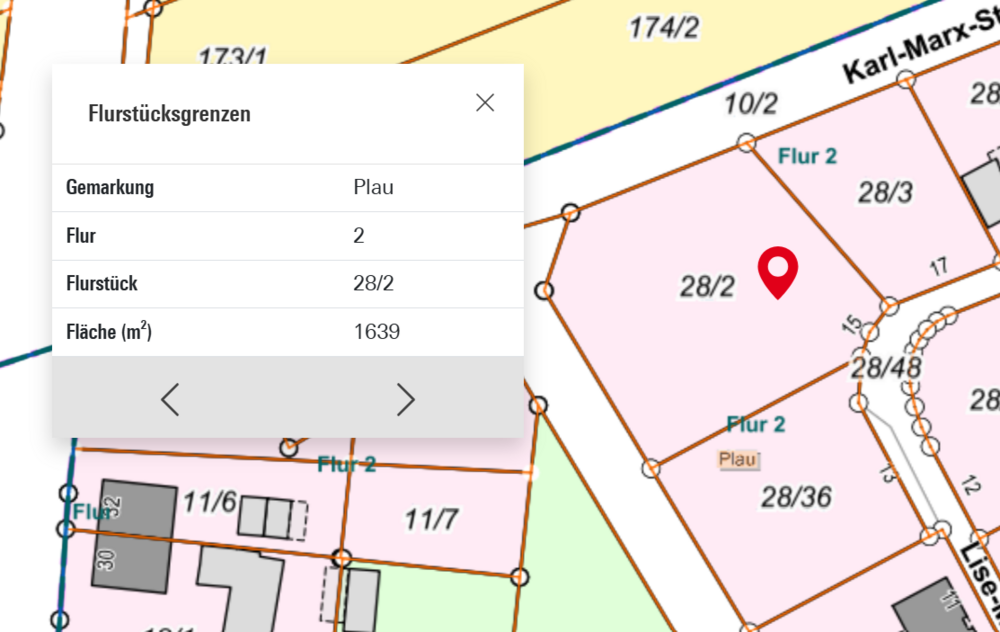Dismiss the Flurstücksgrenzen popup with the X
Image resolution: width=1000 pixels, height=632 pixels.
click(x=485, y=102)
